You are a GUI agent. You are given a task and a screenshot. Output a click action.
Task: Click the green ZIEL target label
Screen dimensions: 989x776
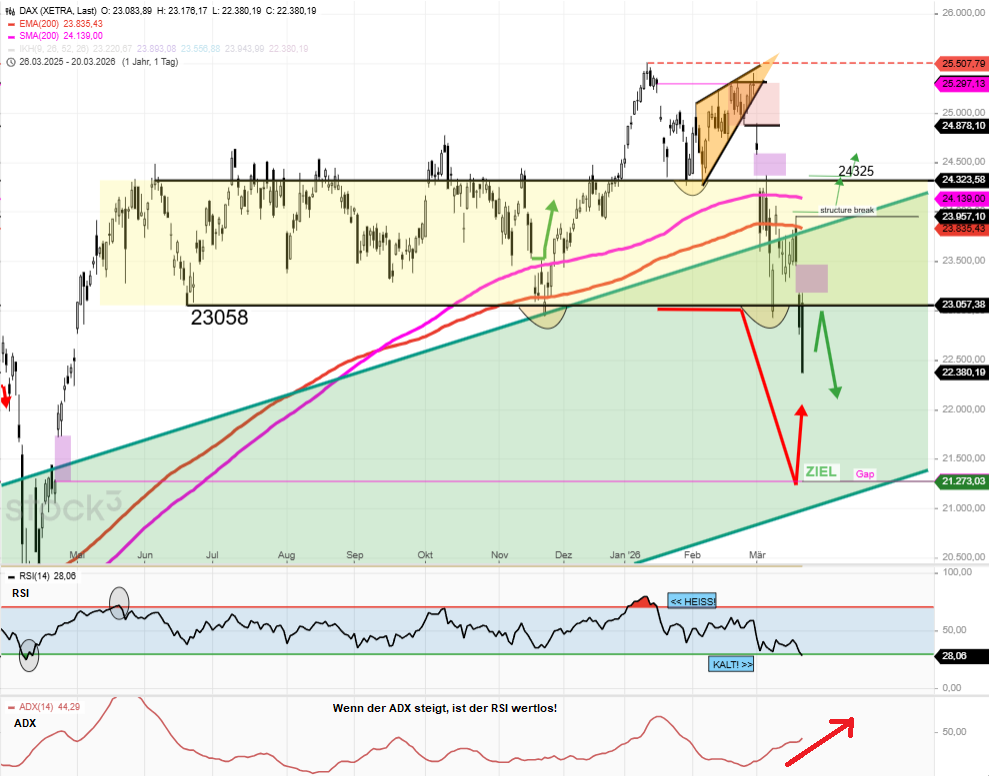click(821, 471)
